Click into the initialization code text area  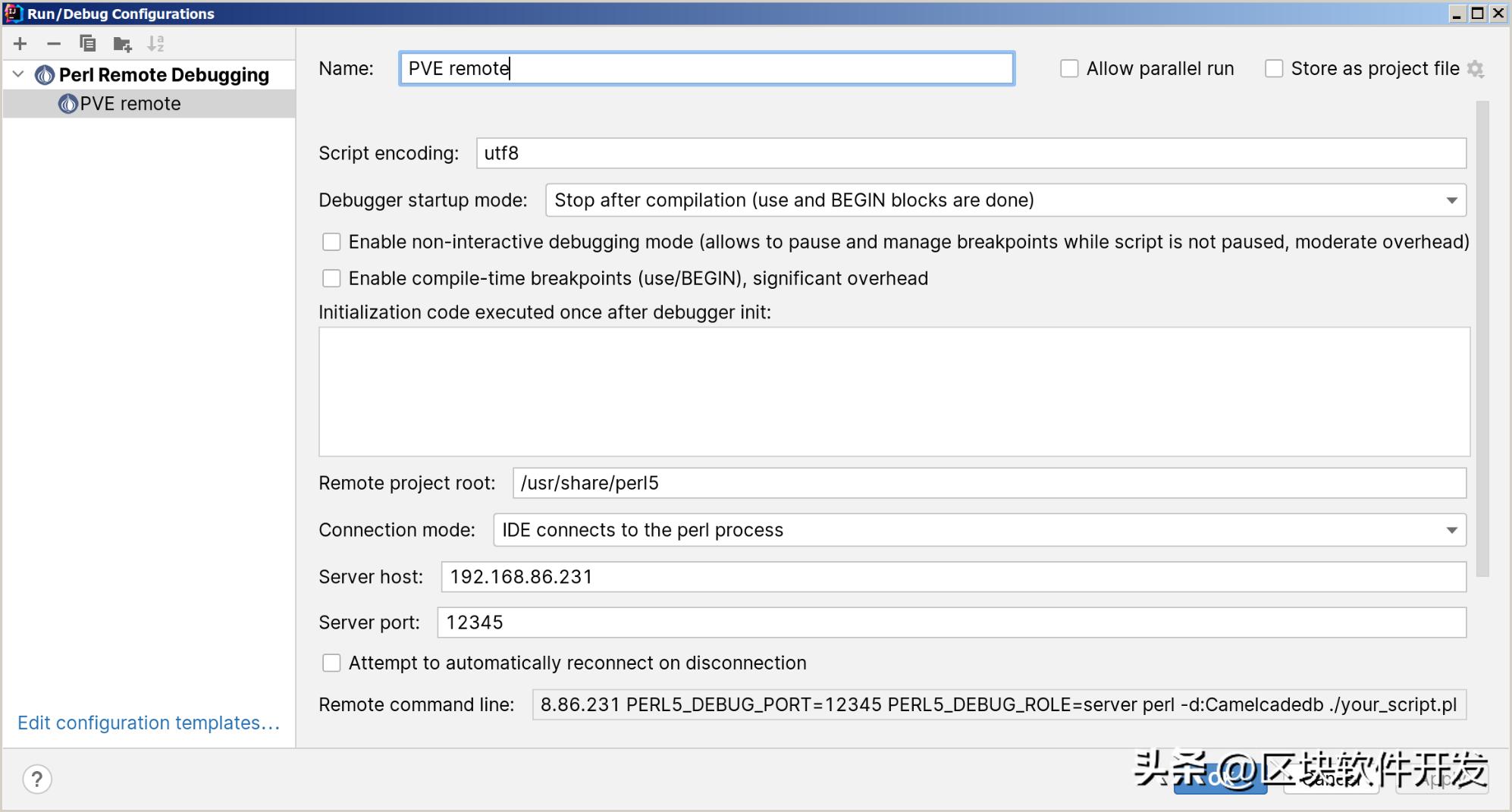tap(894, 392)
